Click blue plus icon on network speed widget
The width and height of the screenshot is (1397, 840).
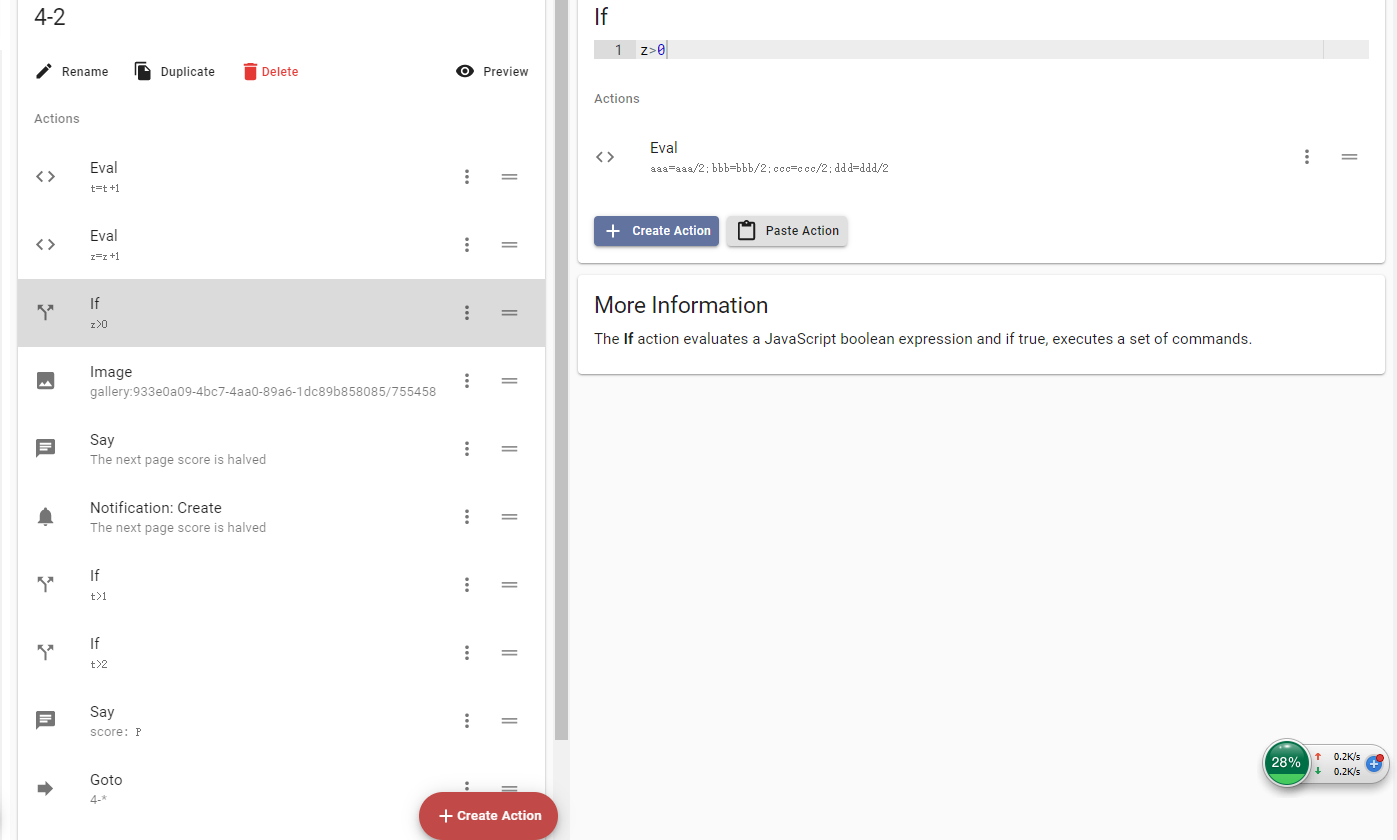coord(1375,763)
